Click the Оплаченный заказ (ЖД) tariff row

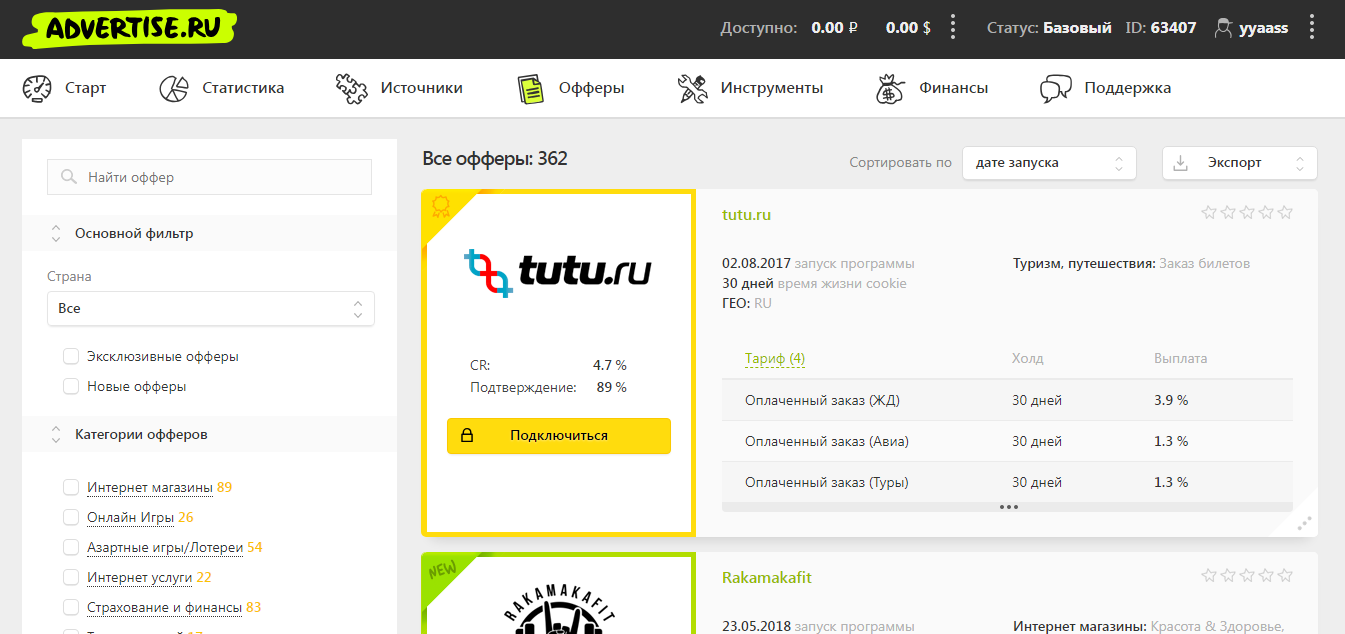click(1007, 400)
